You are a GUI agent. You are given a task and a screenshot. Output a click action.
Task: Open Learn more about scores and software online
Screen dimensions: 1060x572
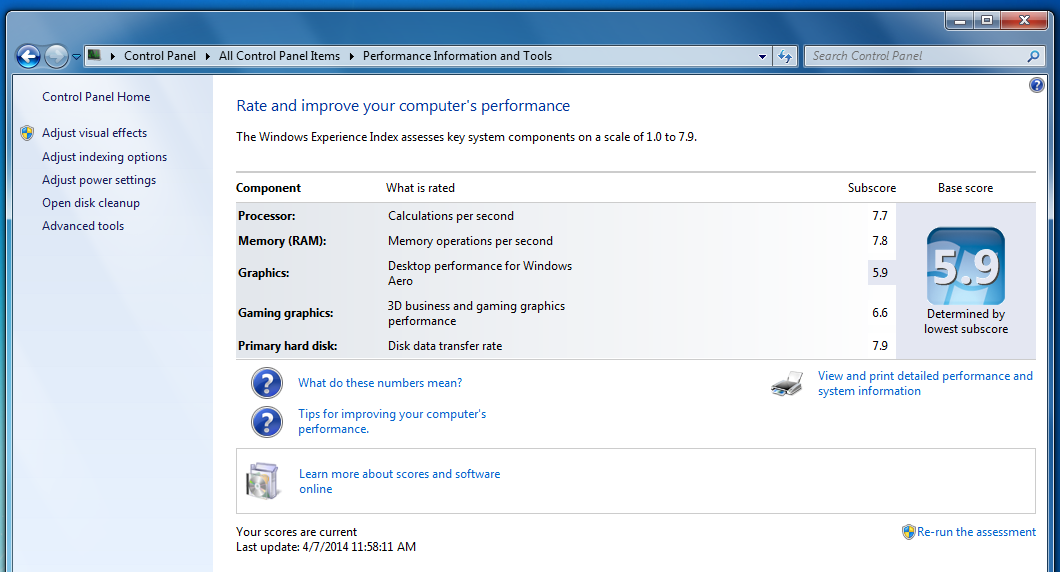coord(400,481)
